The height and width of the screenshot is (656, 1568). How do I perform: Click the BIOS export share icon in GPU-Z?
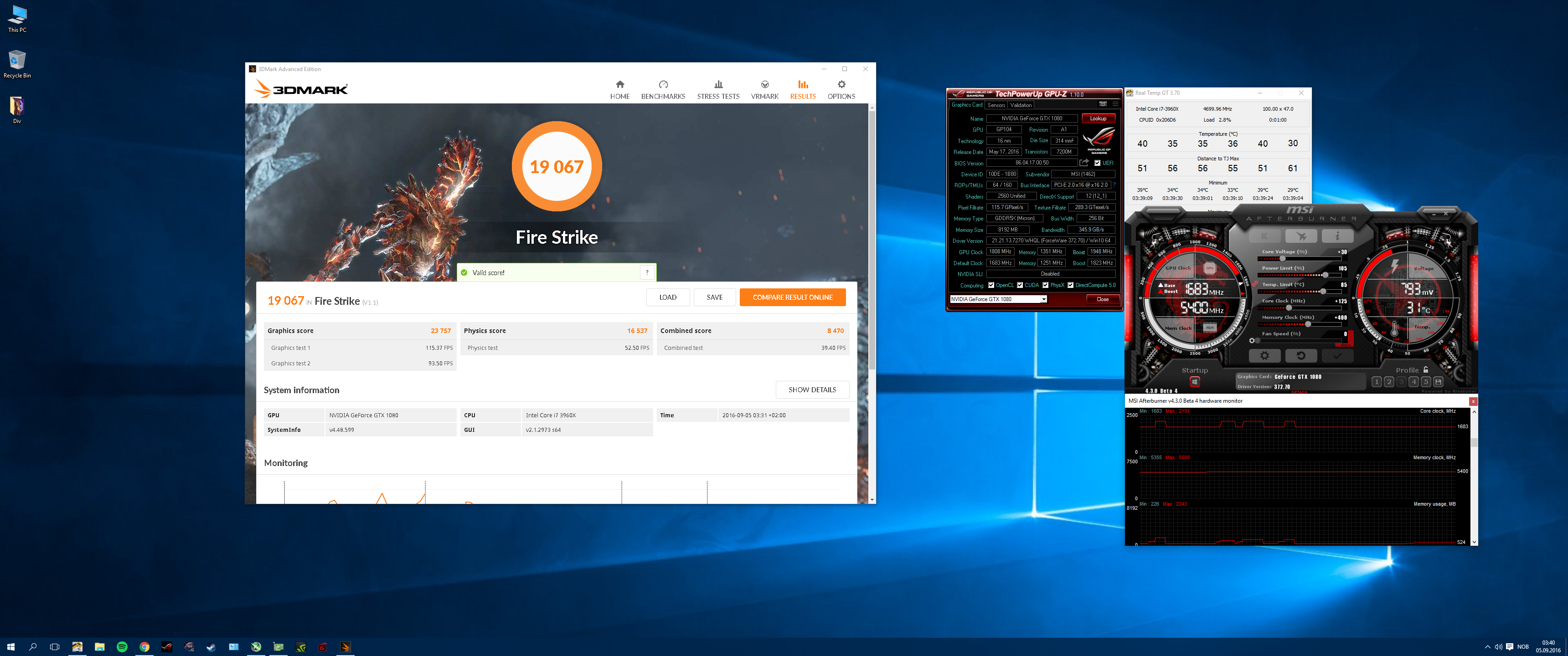[1084, 163]
